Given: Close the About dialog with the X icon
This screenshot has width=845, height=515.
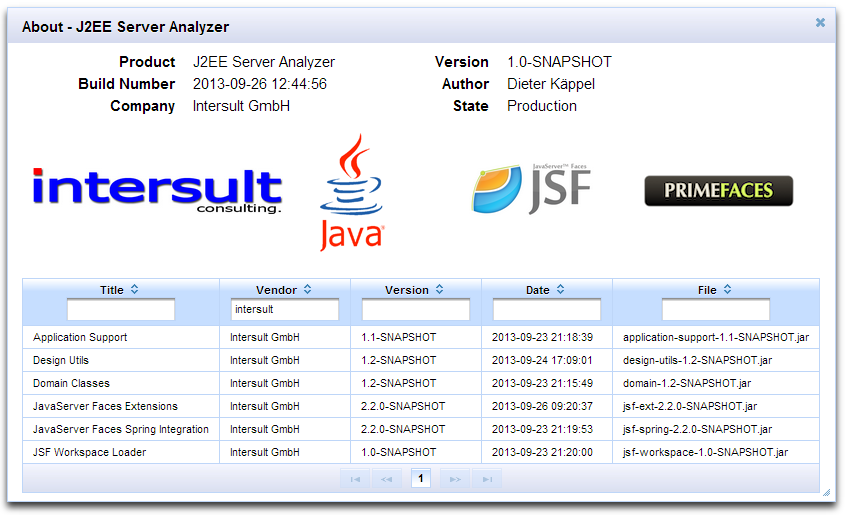Looking at the screenshot, I should pos(820,23).
